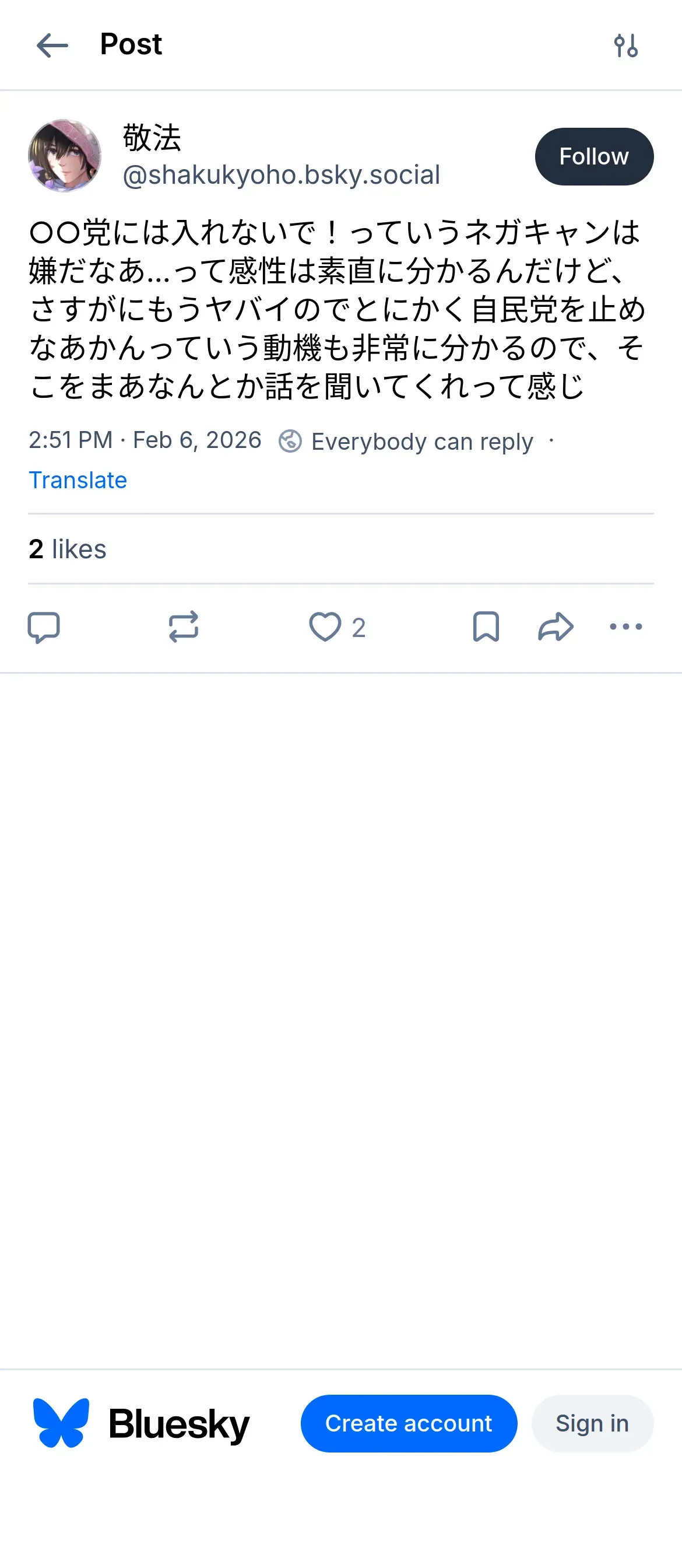Click the Bluesky butterfly logo

point(61,1423)
